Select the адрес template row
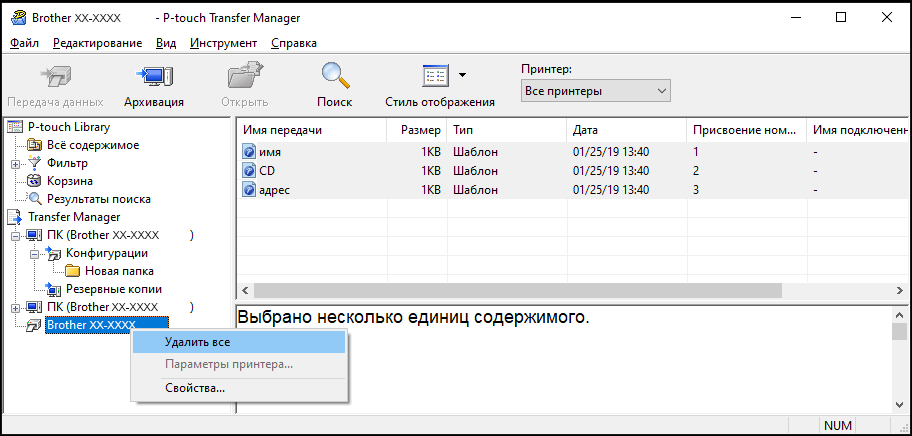Screen dimensions: 912x436 point(574,190)
